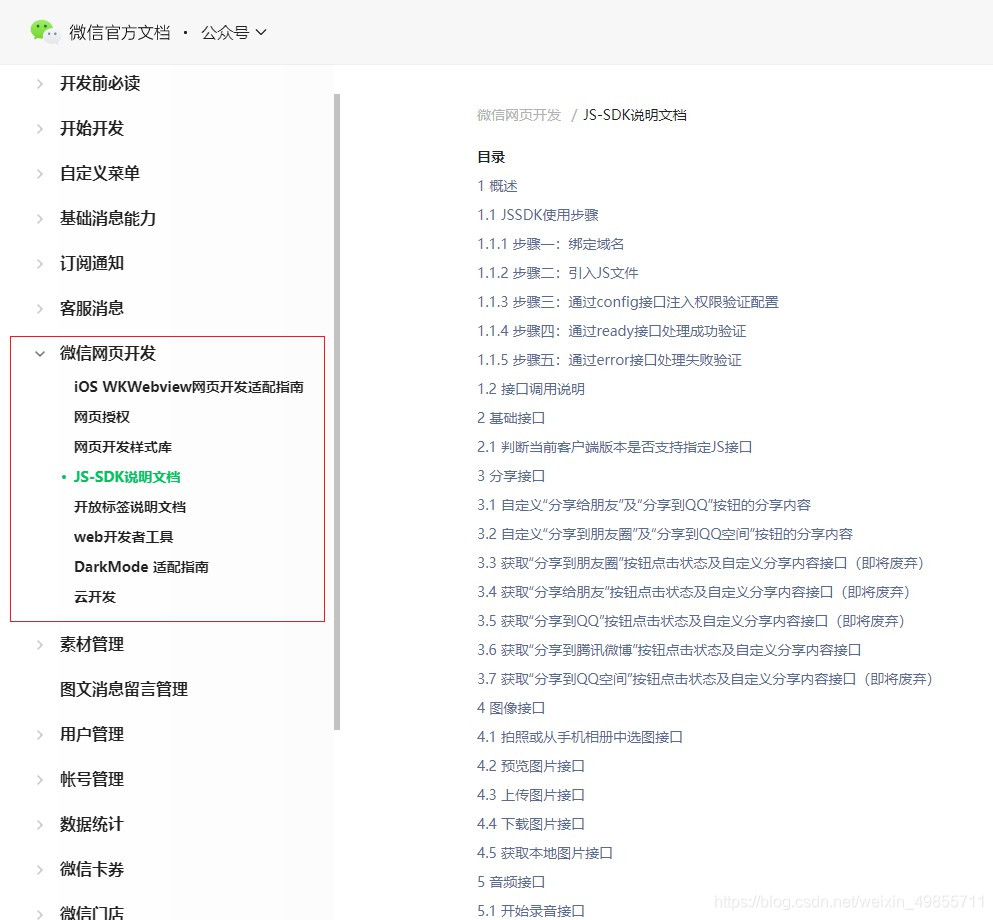Jump to 1.2 接口调用说明
993x920 pixels.
(x=531, y=389)
